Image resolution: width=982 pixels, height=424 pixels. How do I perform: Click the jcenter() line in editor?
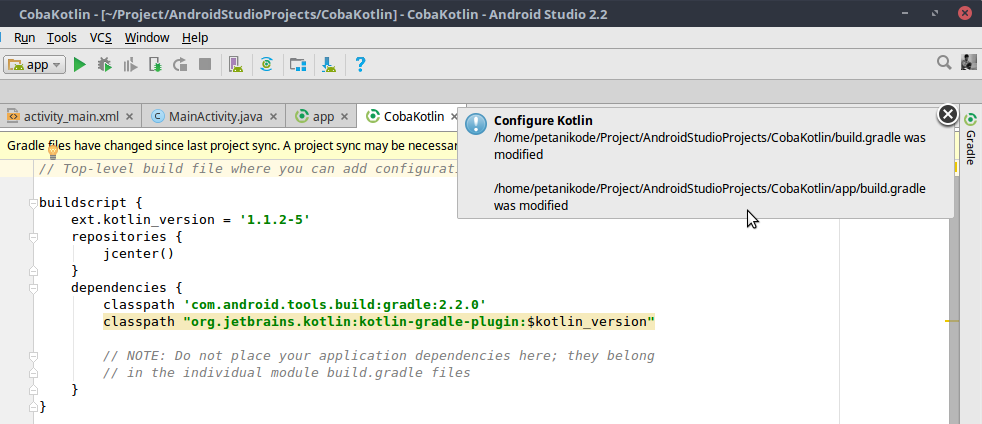pyautogui.click(x=138, y=254)
